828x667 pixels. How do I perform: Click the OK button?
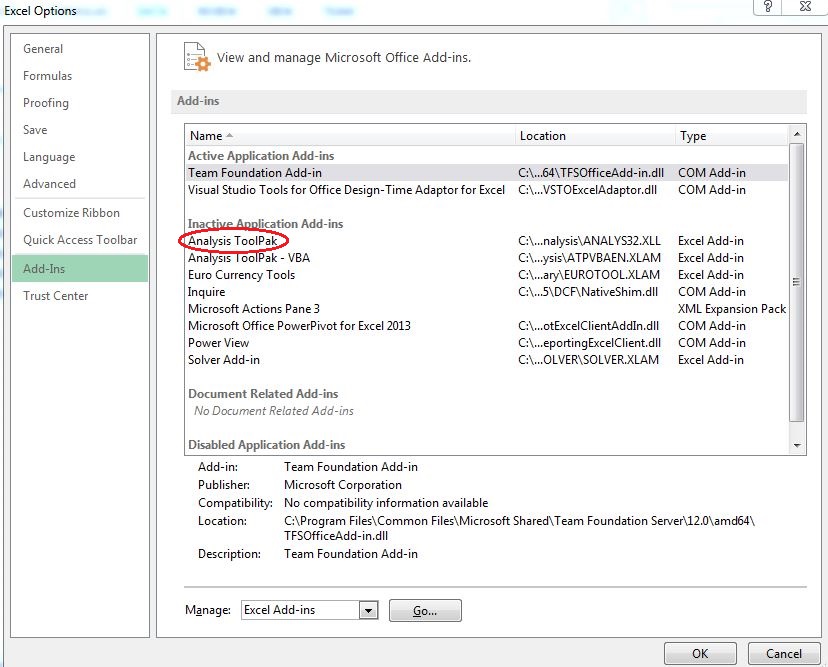(x=700, y=652)
